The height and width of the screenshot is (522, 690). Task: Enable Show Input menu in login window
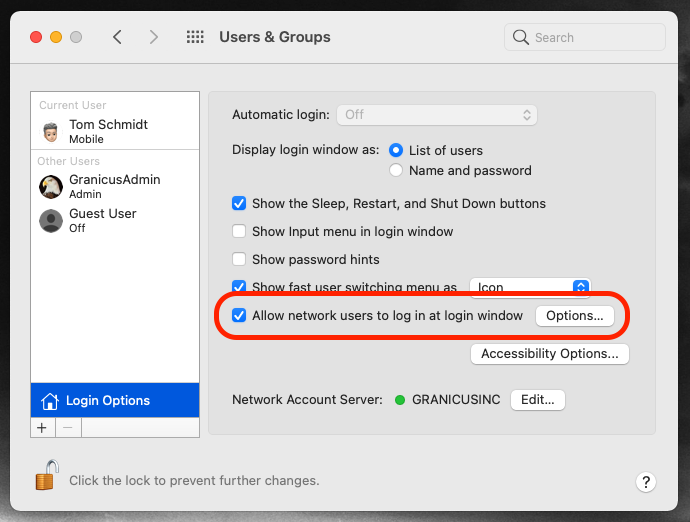click(239, 231)
